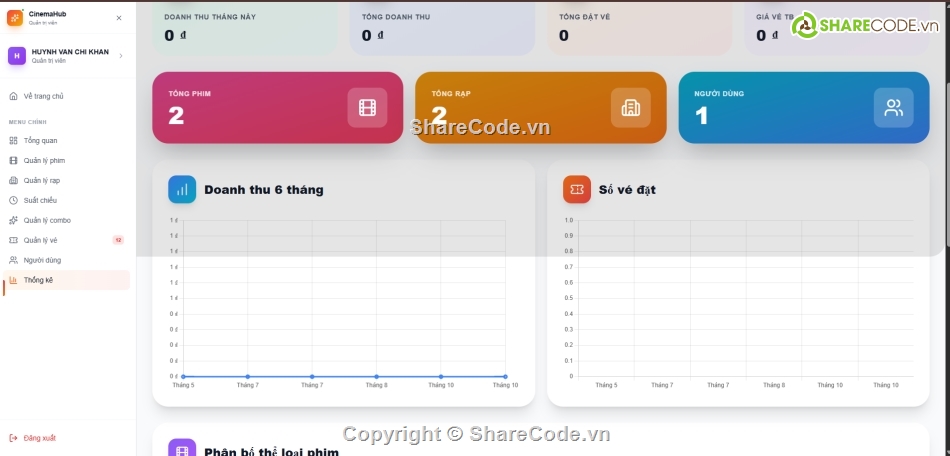Viewport: 950px width, 456px height.
Task: Expand the HUYNH VAN CHI KHAN profile chevron
Action: point(121,56)
